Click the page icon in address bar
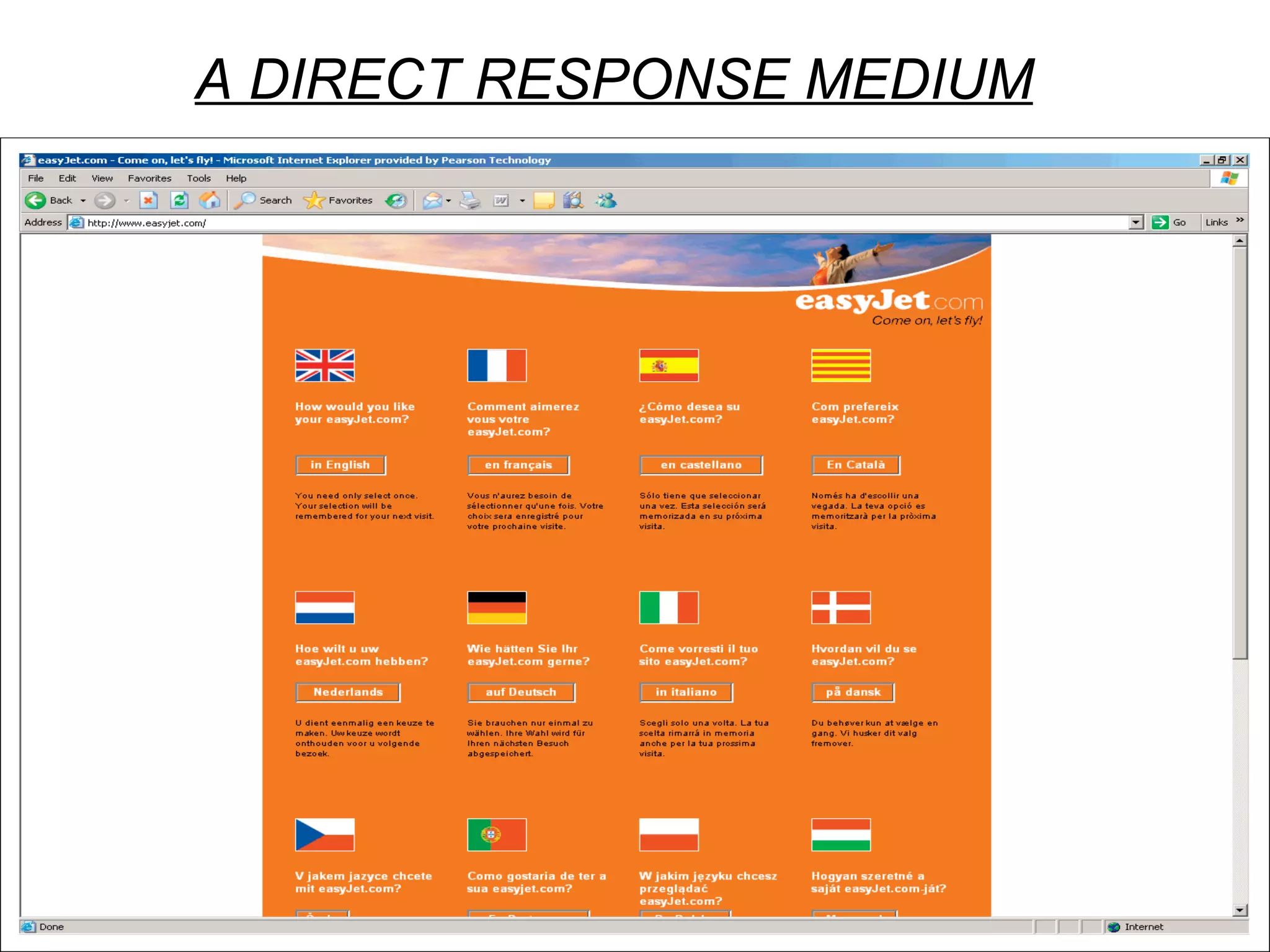1270x952 pixels. pyautogui.click(x=76, y=223)
